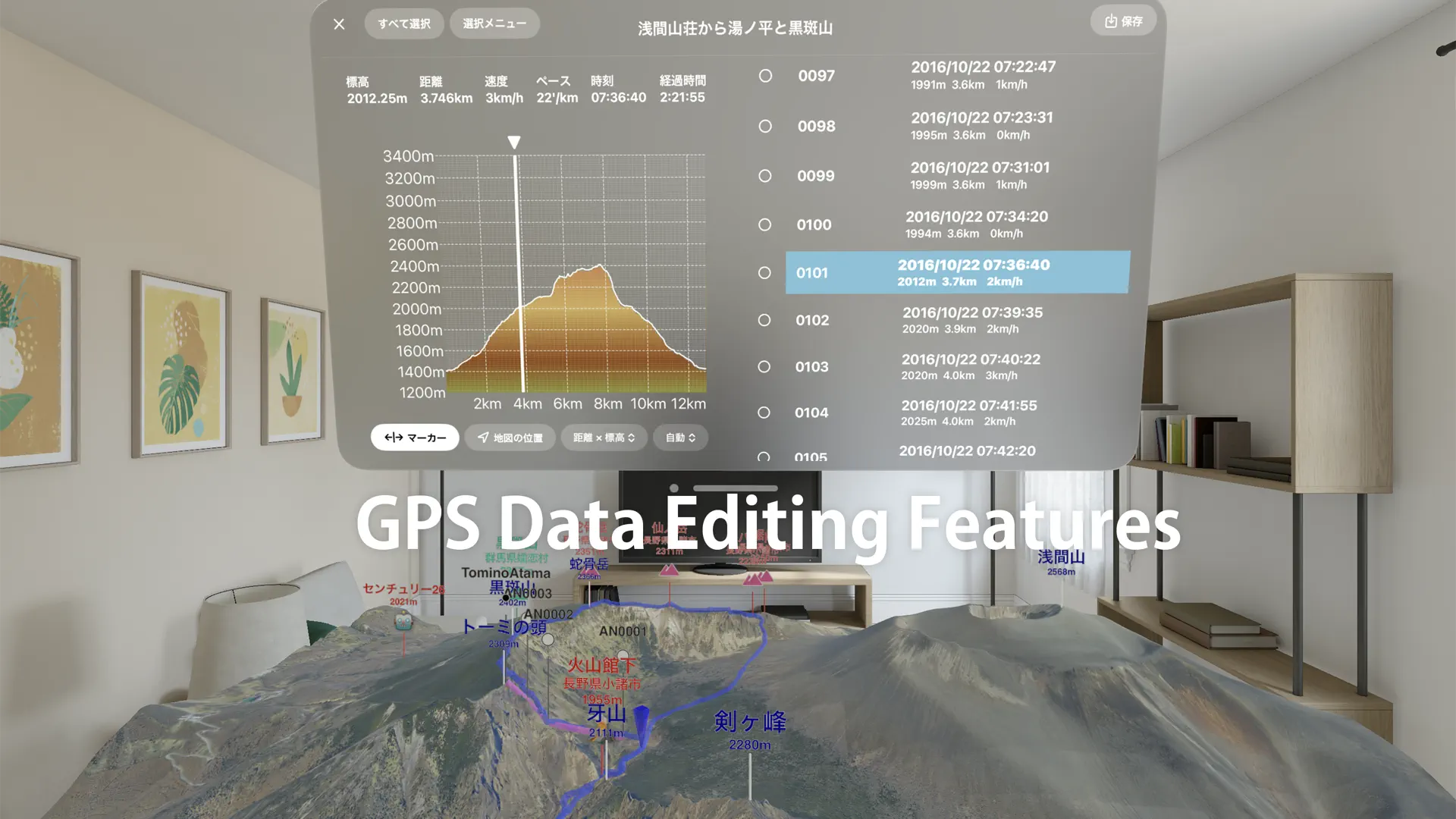Click the window move bar under panel
This screenshot has width=1456, height=819.
[735, 488]
